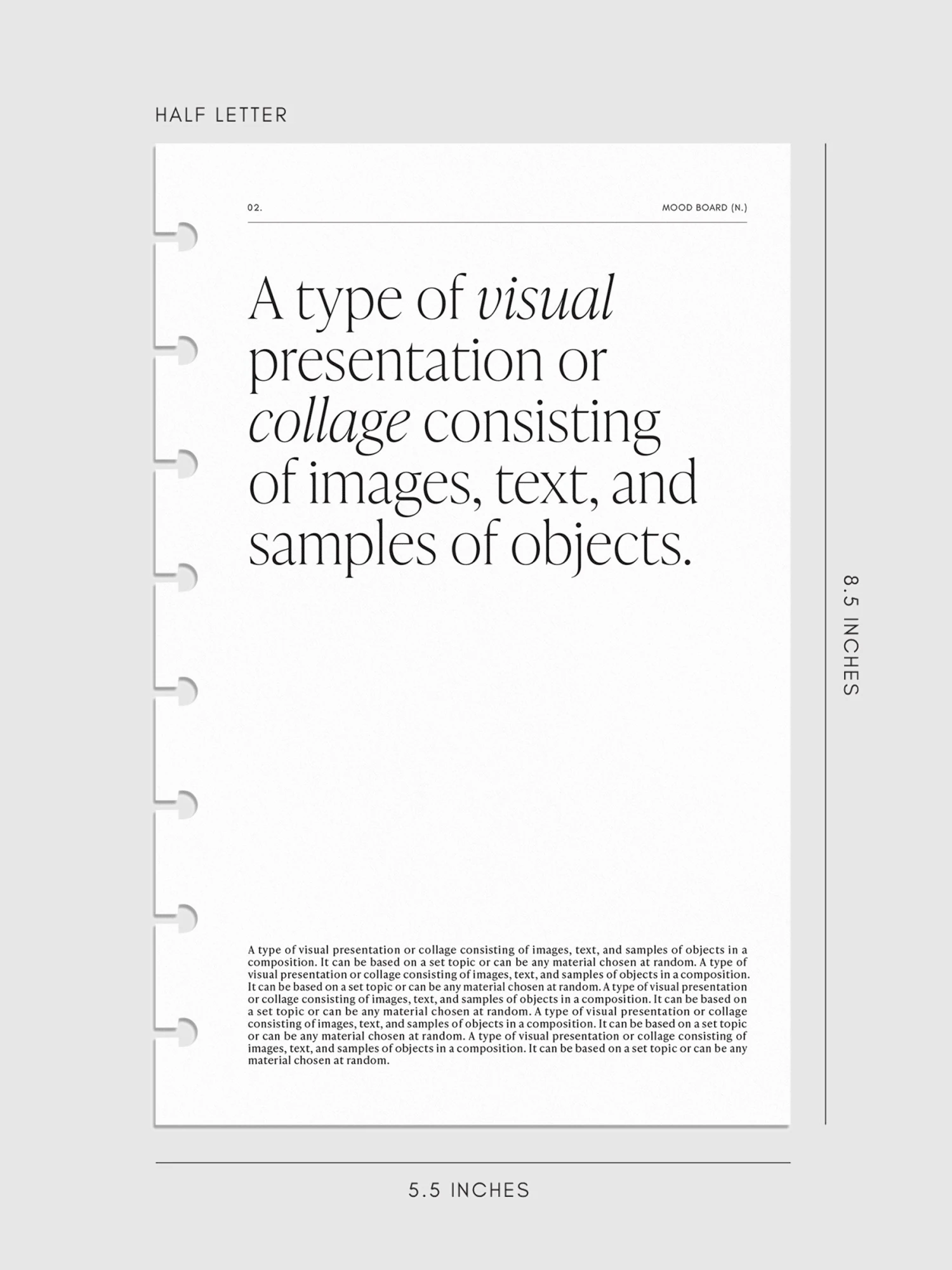
Task: Click the large capital "A" starting the headline
Action: point(265,300)
